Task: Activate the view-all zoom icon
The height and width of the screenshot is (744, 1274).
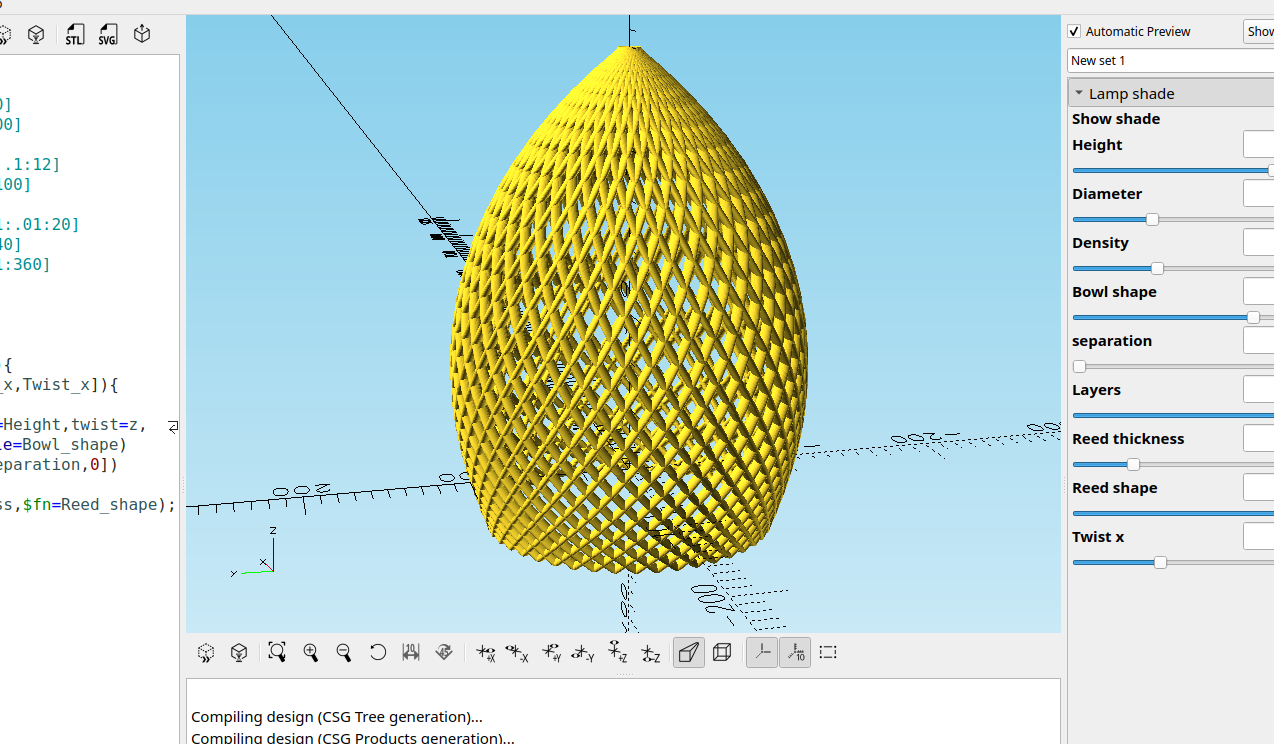Action: click(x=277, y=652)
